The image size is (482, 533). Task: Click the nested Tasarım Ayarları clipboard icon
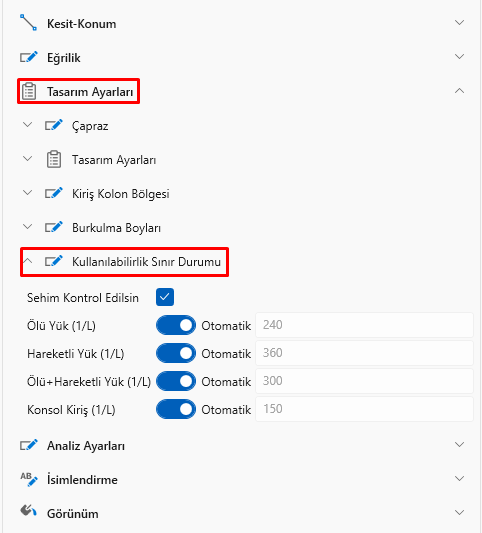pyautogui.click(x=54, y=159)
